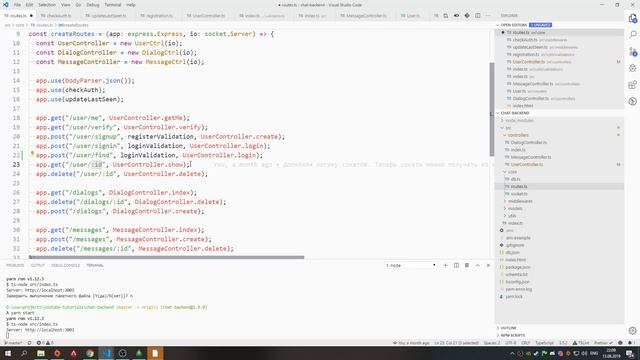The width and height of the screenshot is (640, 360).
Task: Switch to the Output panel tab
Action: 37,265
